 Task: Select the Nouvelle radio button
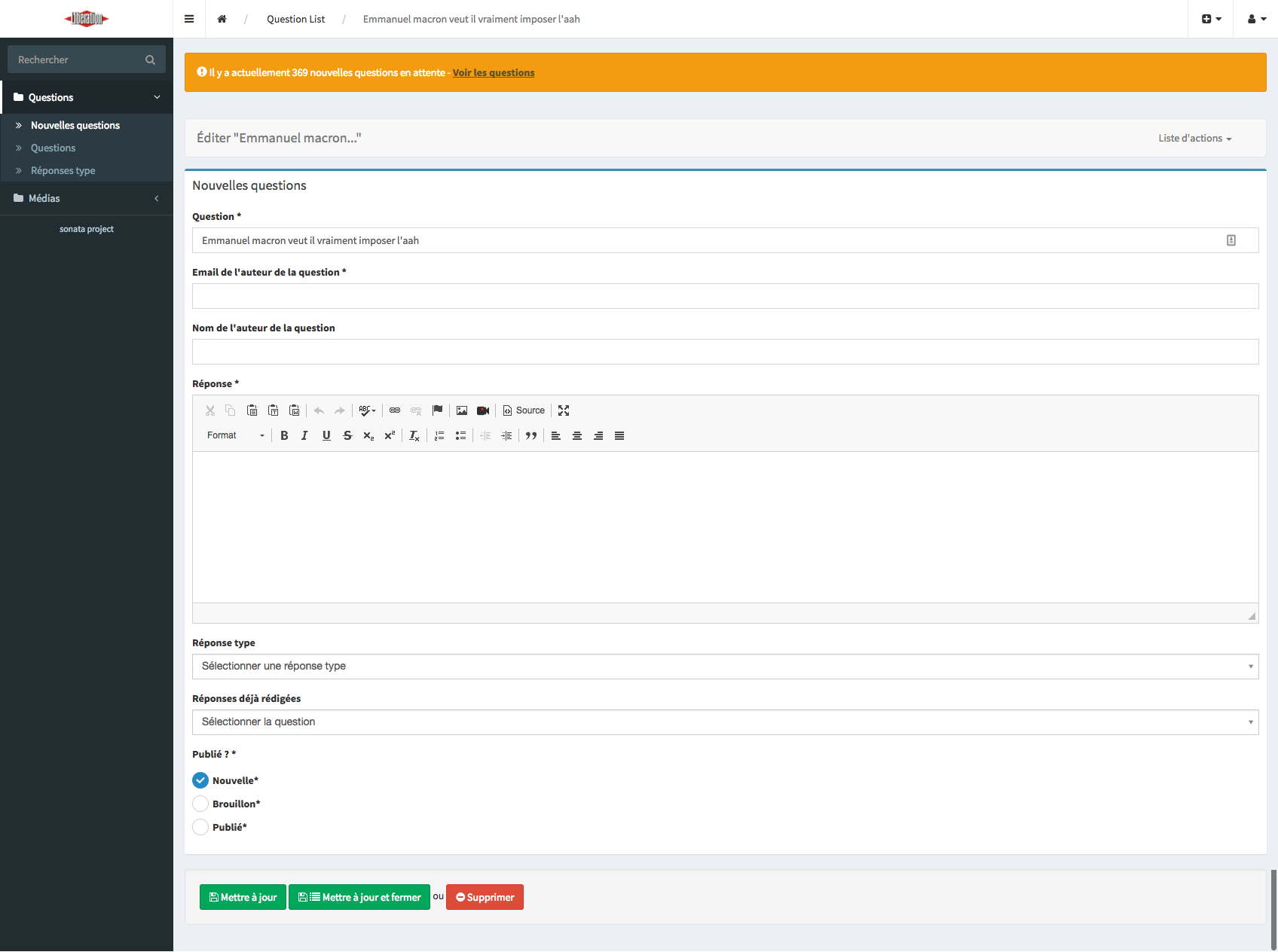coord(200,780)
